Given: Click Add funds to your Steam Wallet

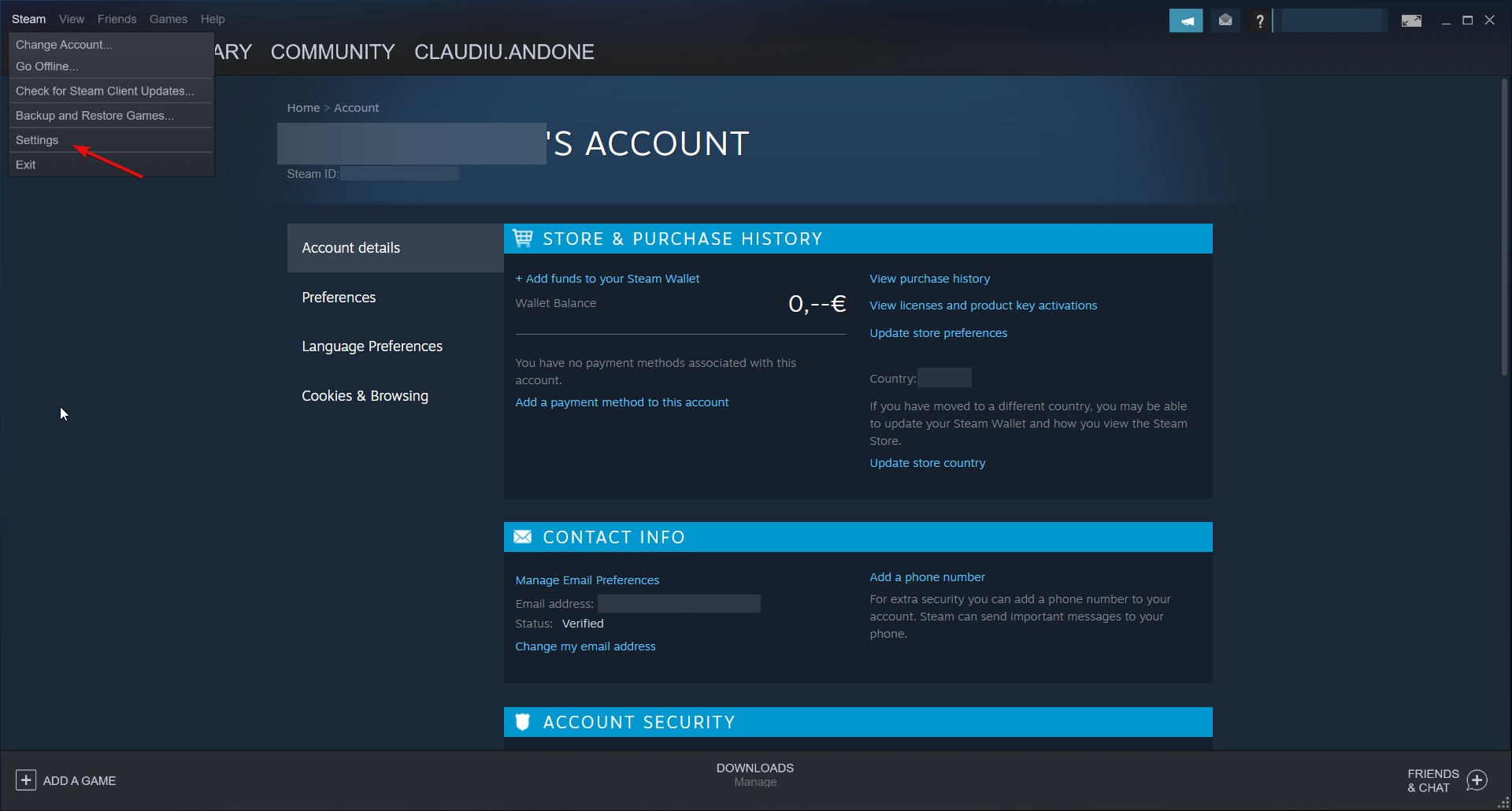Looking at the screenshot, I should [607, 279].
